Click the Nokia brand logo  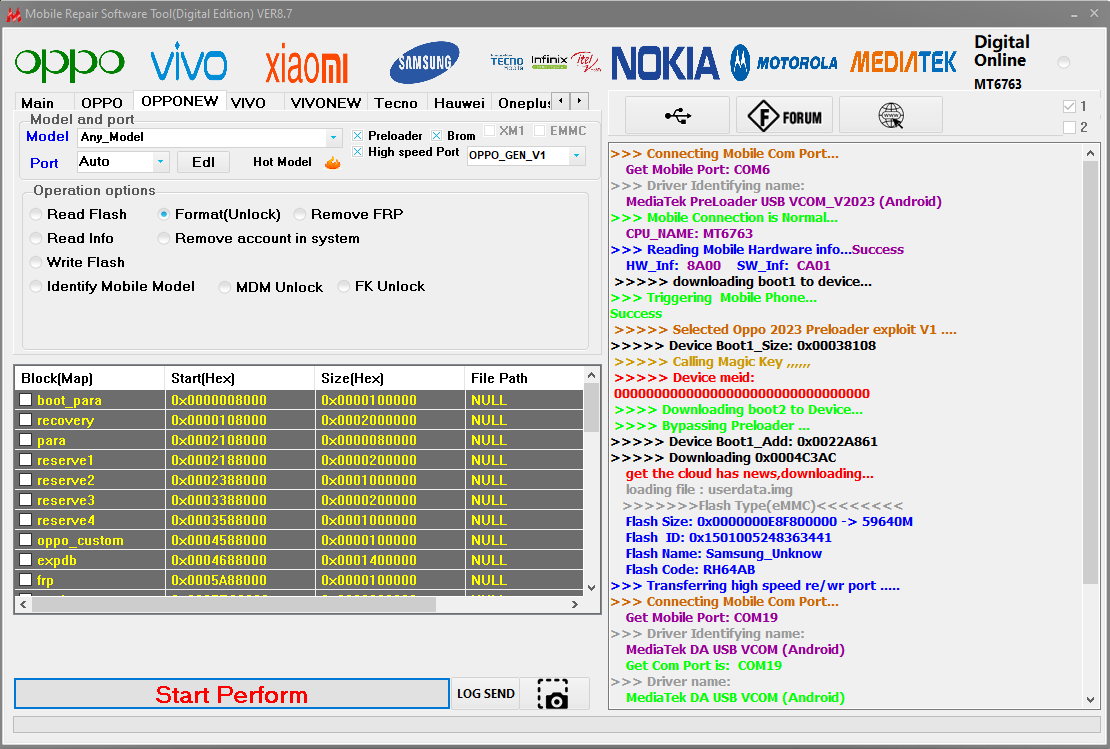click(x=665, y=63)
